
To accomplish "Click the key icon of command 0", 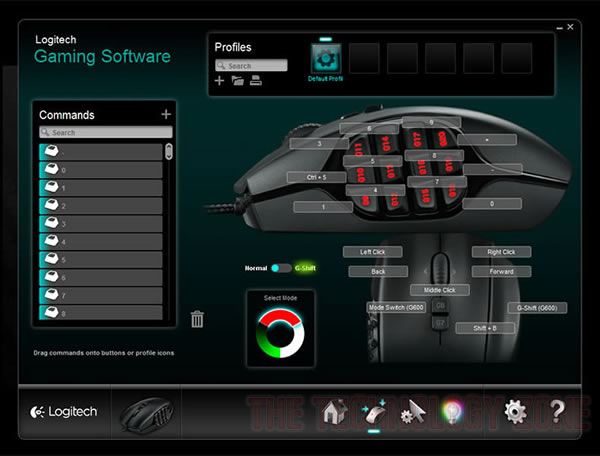I will point(51,169).
